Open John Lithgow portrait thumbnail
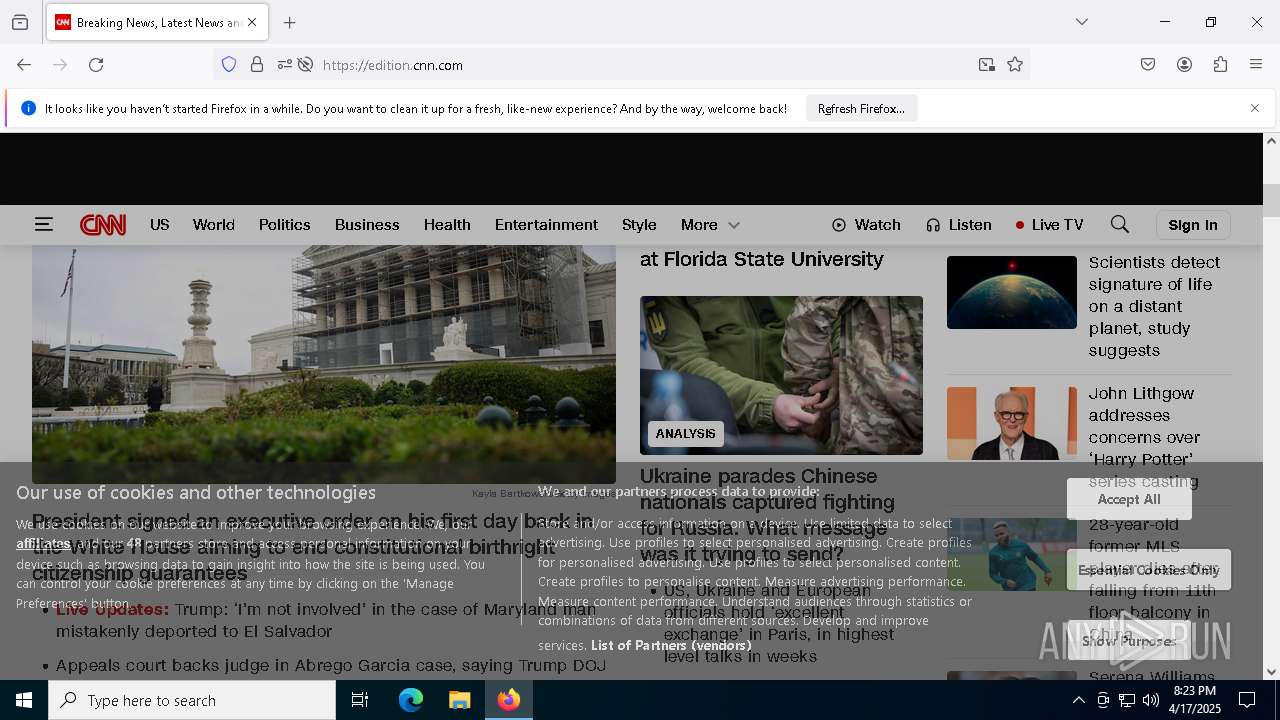The width and height of the screenshot is (1280, 720). tap(1012, 423)
